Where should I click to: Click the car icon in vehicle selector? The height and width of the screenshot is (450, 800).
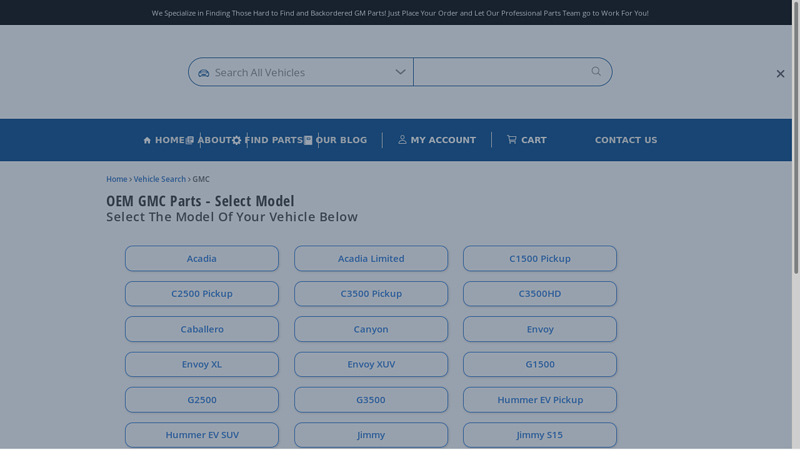[x=204, y=73]
